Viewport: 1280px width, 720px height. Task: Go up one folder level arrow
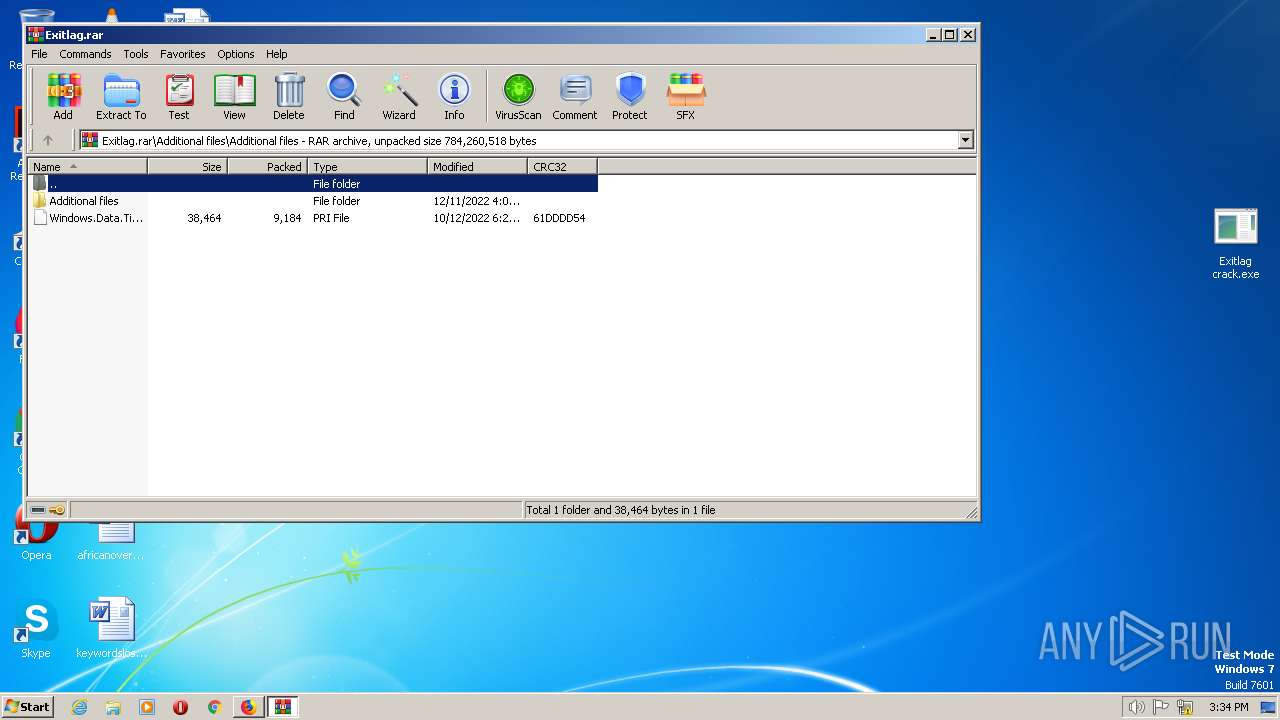tap(47, 141)
